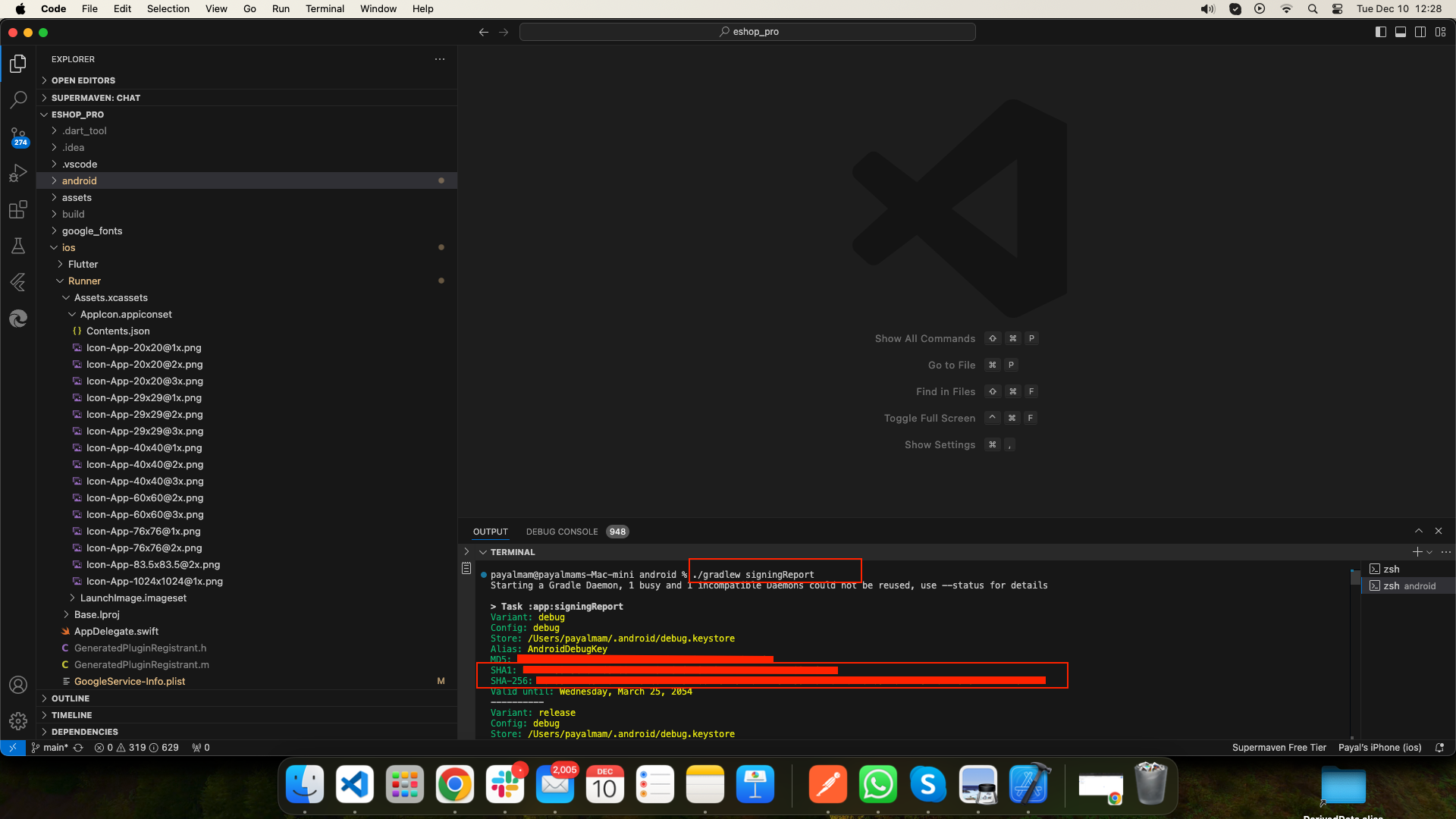Switch to the DEBUG CONSOLE tab

(562, 532)
